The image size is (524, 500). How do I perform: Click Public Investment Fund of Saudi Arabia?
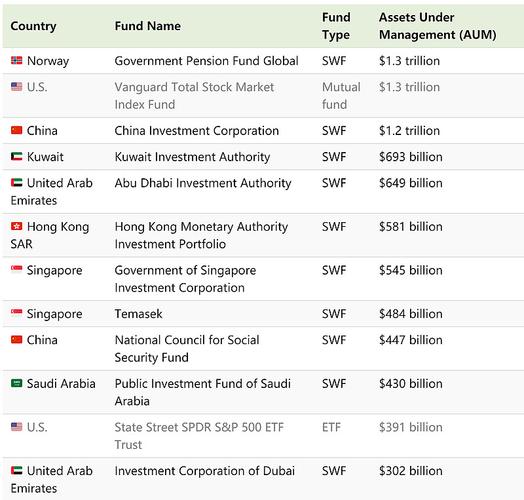click(x=203, y=392)
